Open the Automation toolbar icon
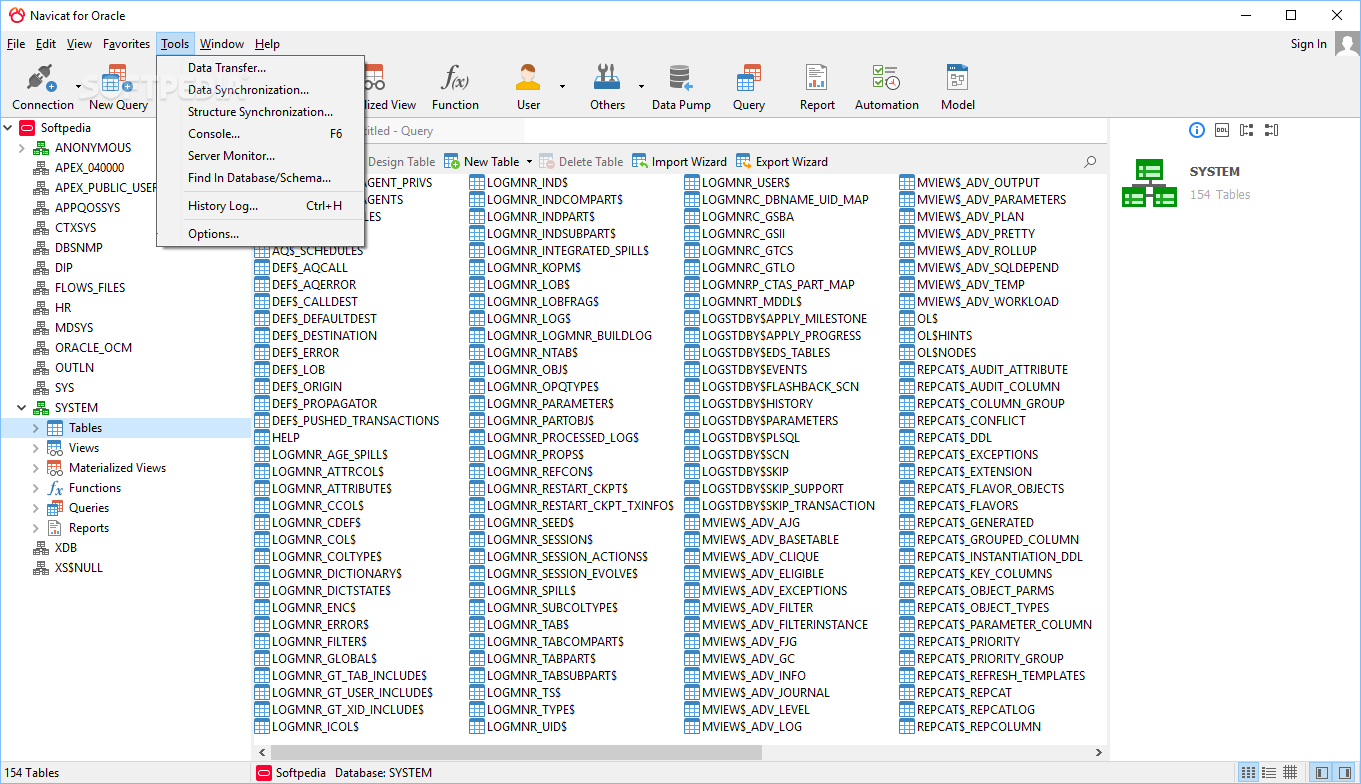This screenshot has width=1361, height=784. (887, 86)
